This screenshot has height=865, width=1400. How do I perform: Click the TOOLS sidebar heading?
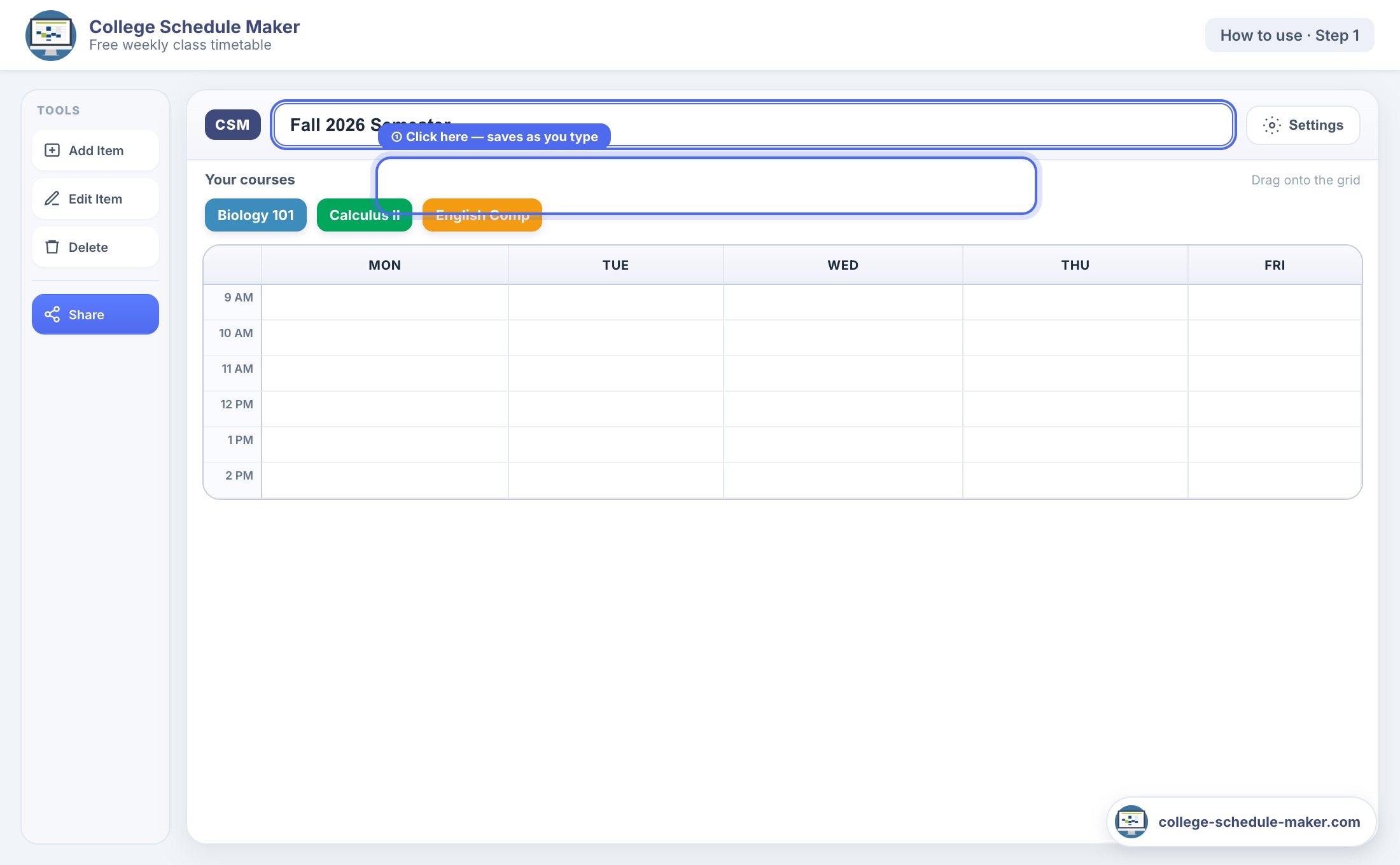pos(59,110)
